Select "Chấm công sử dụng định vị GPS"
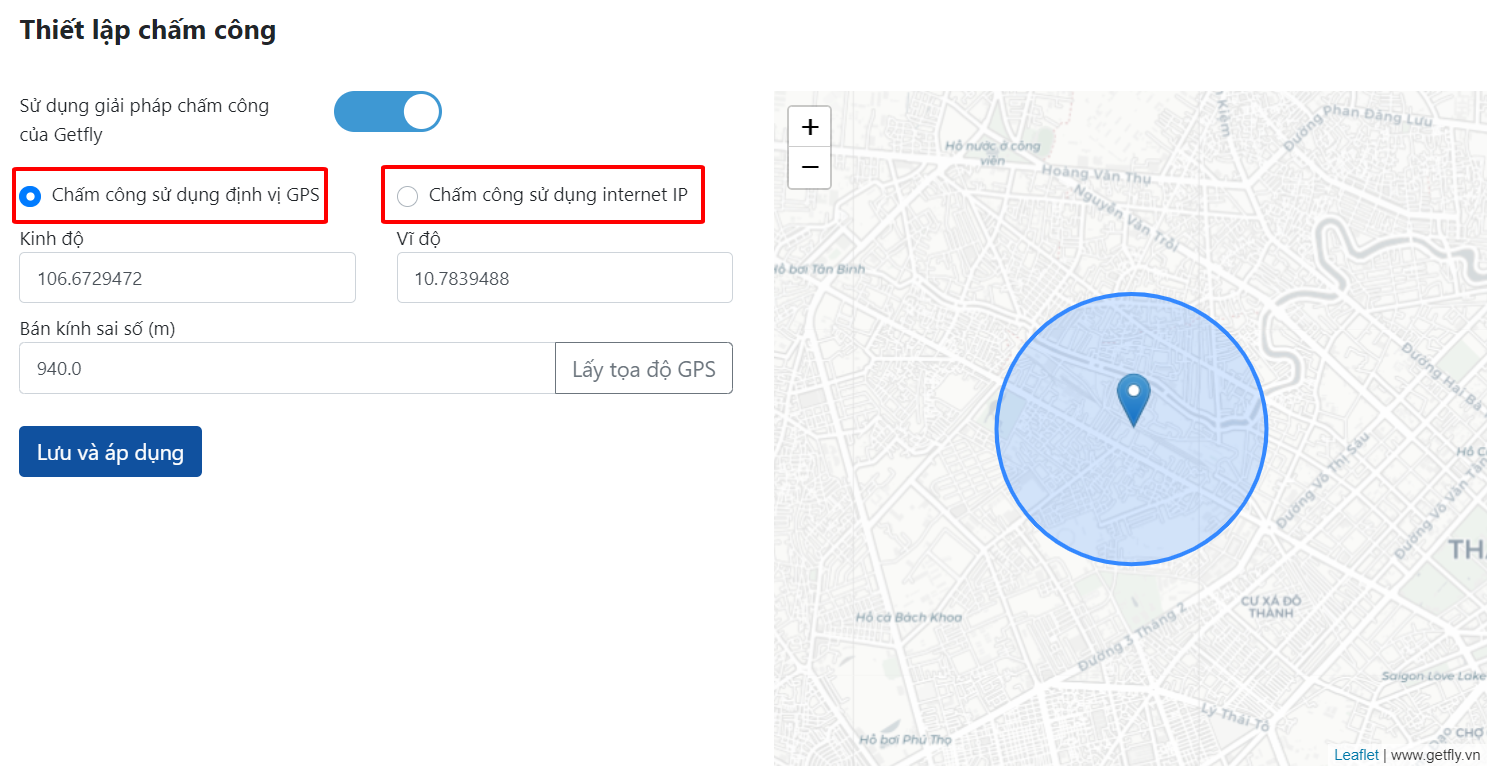The height and width of the screenshot is (772, 1502). (30, 196)
